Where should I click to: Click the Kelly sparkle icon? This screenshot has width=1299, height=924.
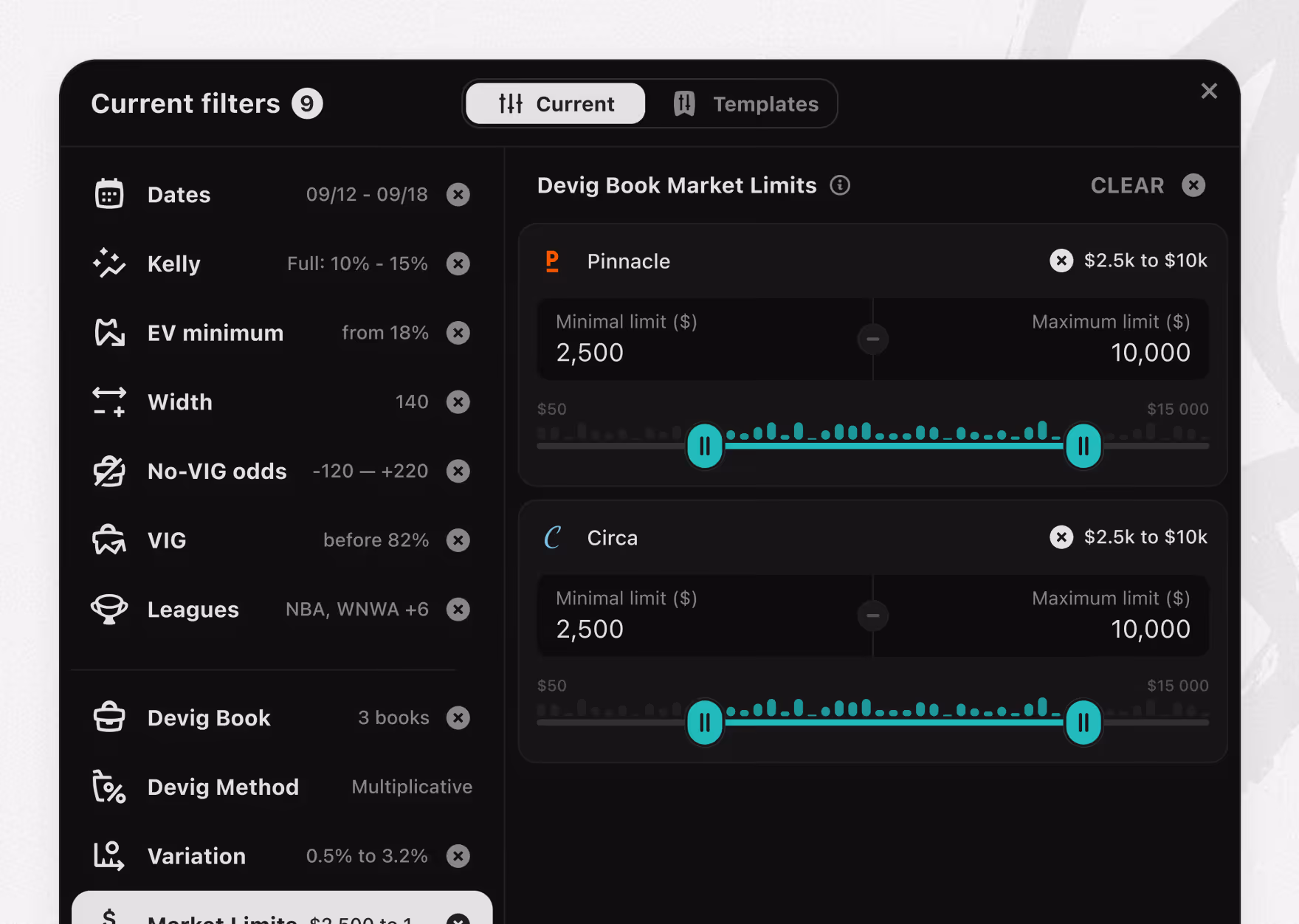109,263
